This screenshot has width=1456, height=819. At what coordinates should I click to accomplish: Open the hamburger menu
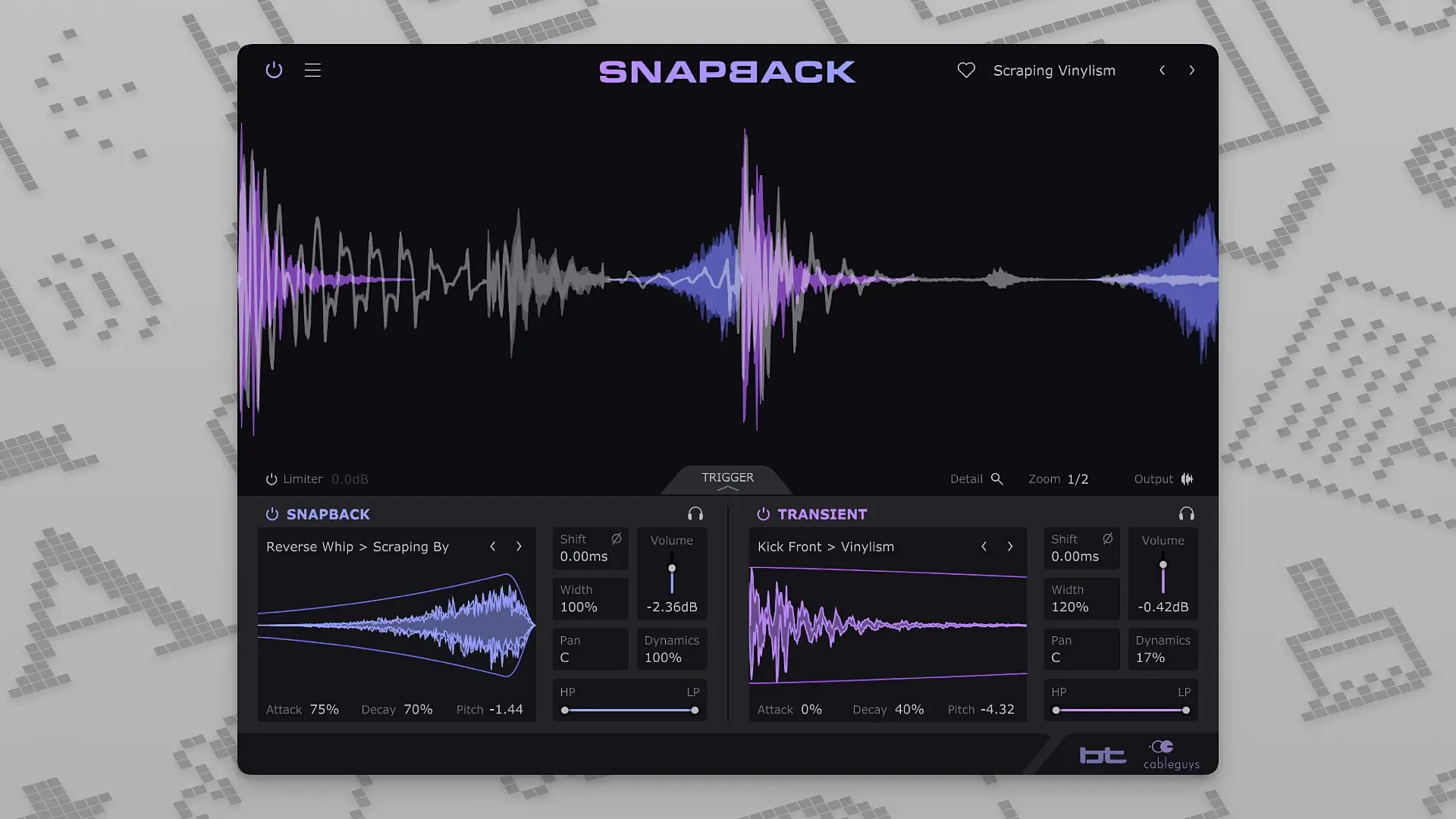pos(312,71)
